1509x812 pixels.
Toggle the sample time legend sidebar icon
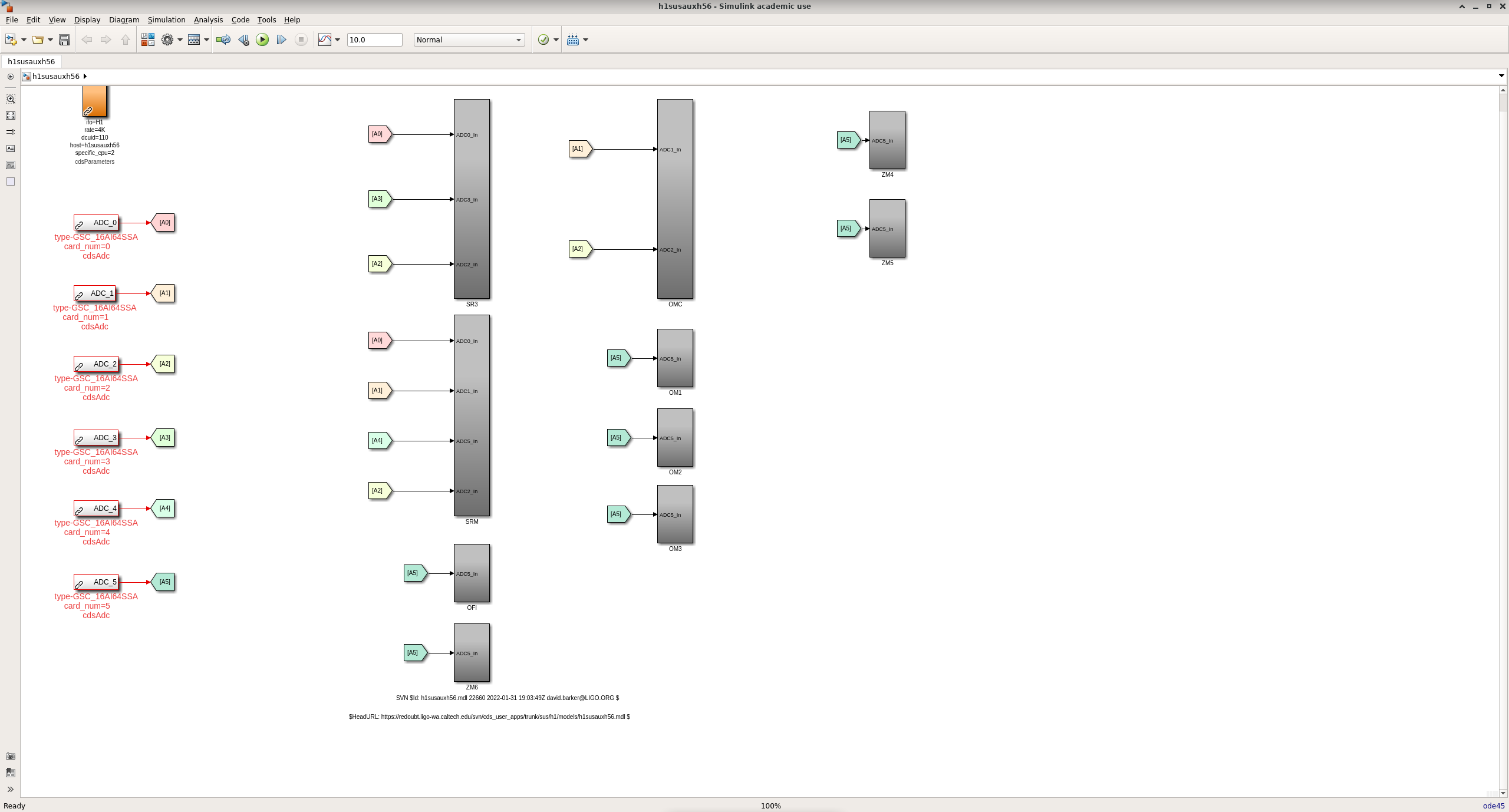(x=11, y=132)
